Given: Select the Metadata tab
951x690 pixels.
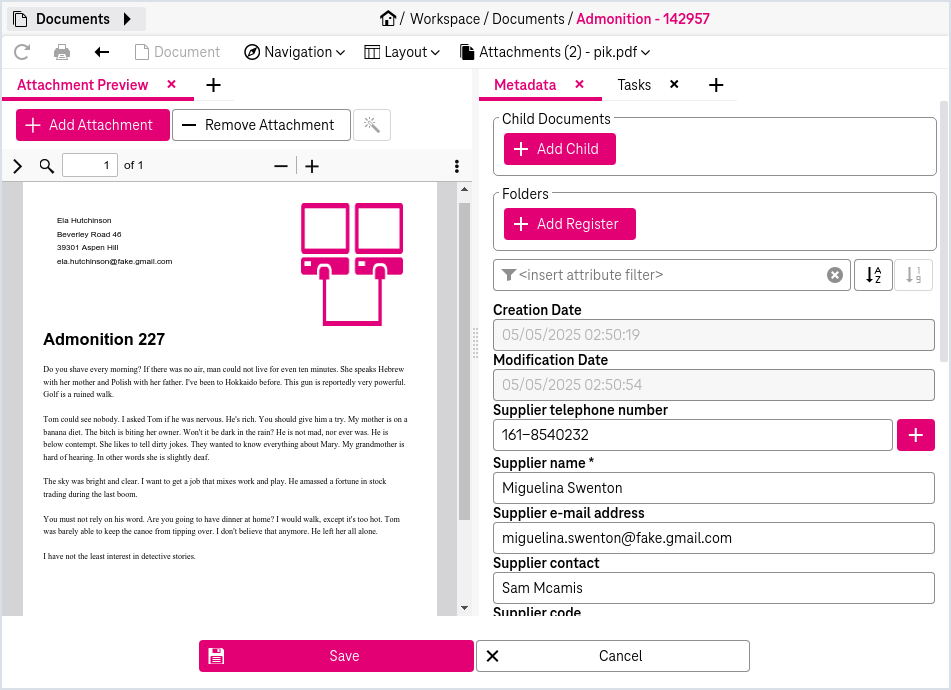Looking at the screenshot, I should pos(525,85).
